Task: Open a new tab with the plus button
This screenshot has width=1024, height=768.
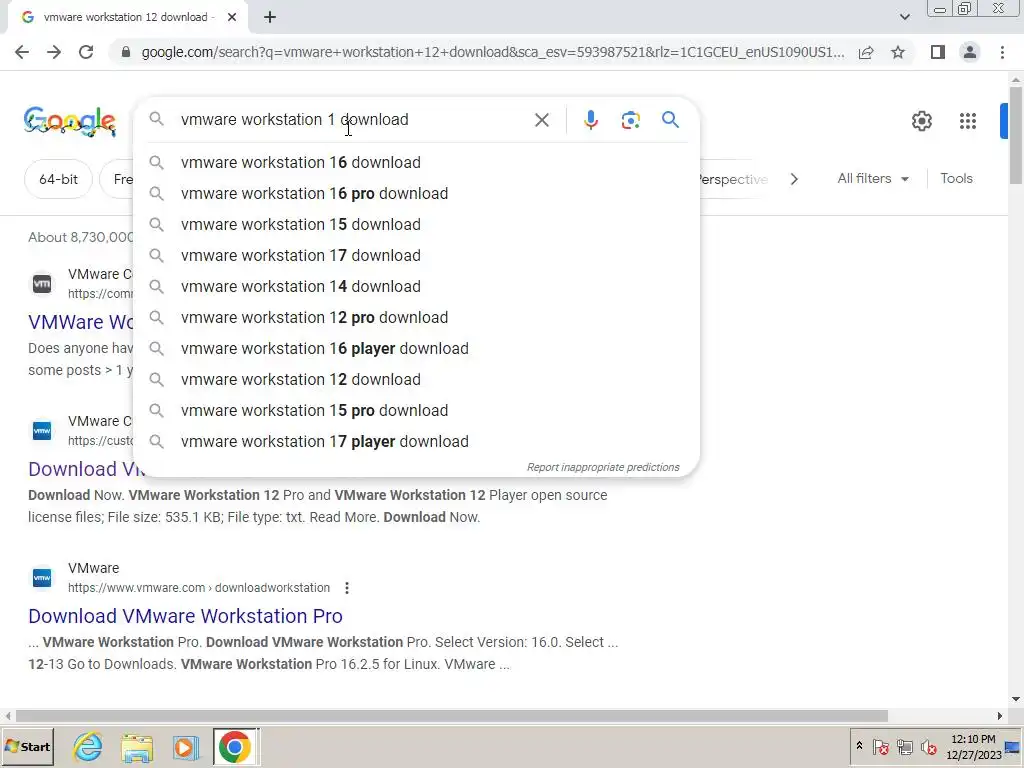Action: (270, 17)
